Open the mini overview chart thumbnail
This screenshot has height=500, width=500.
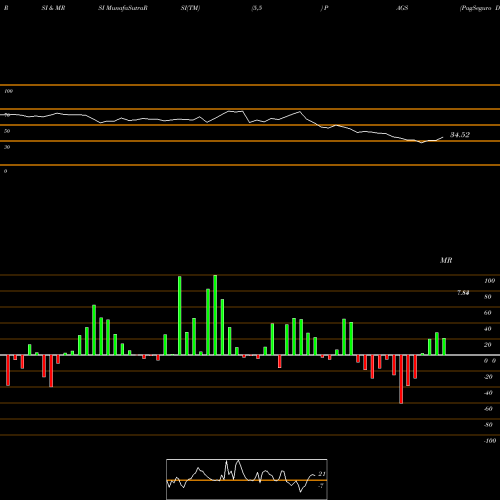coord(247,479)
